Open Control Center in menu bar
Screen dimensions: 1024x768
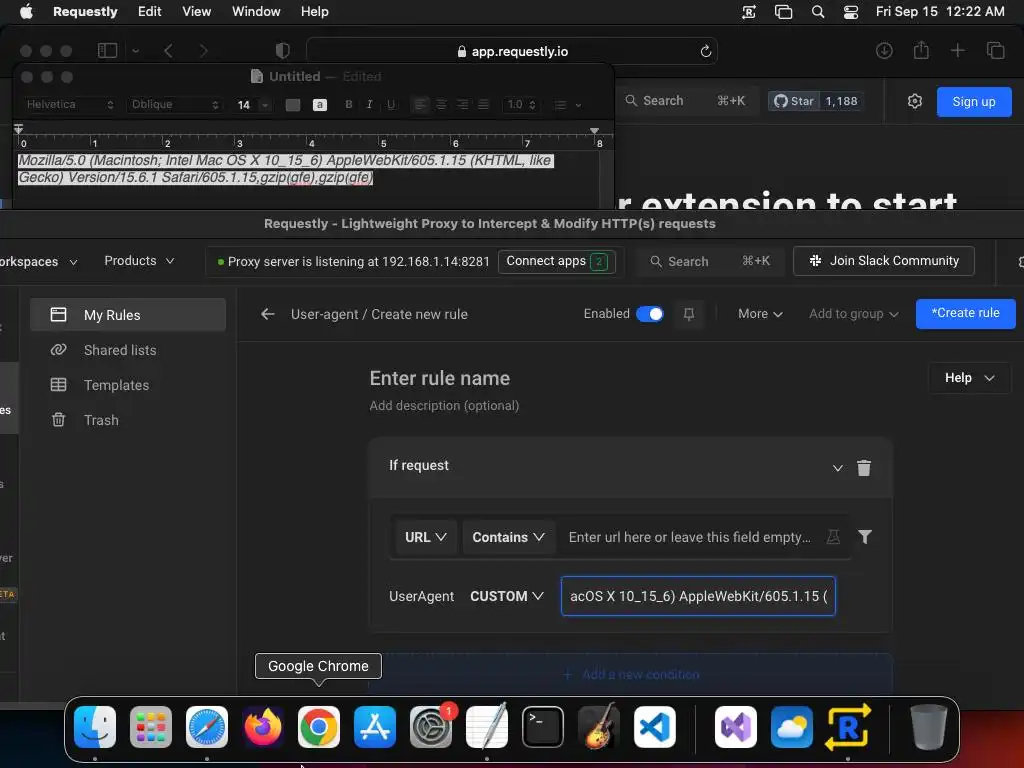(x=851, y=12)
